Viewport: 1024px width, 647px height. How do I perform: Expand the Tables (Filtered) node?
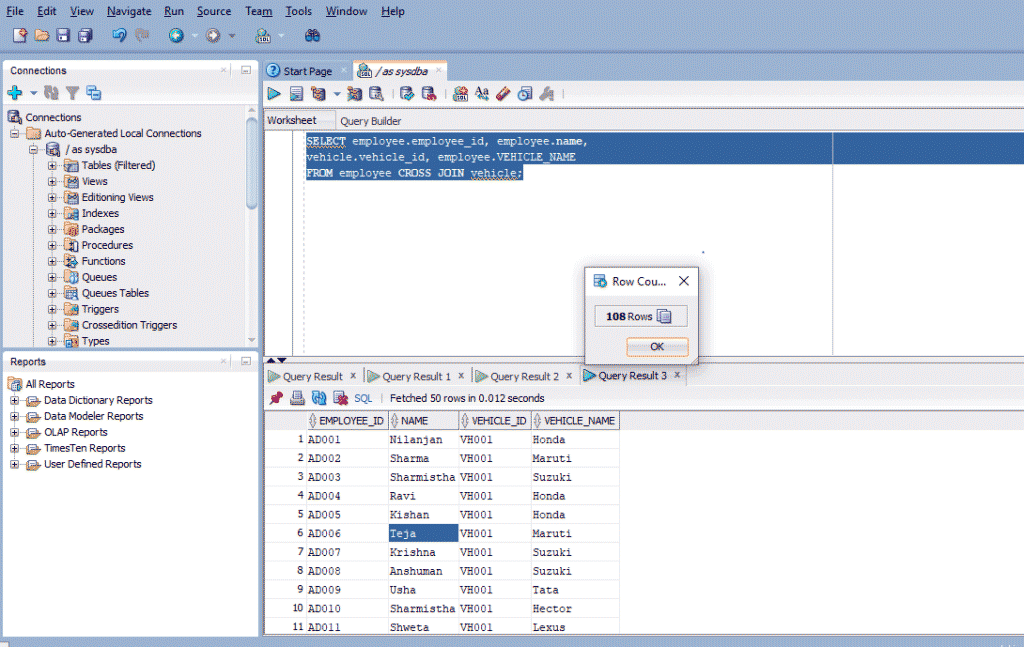tap(52, 165)
